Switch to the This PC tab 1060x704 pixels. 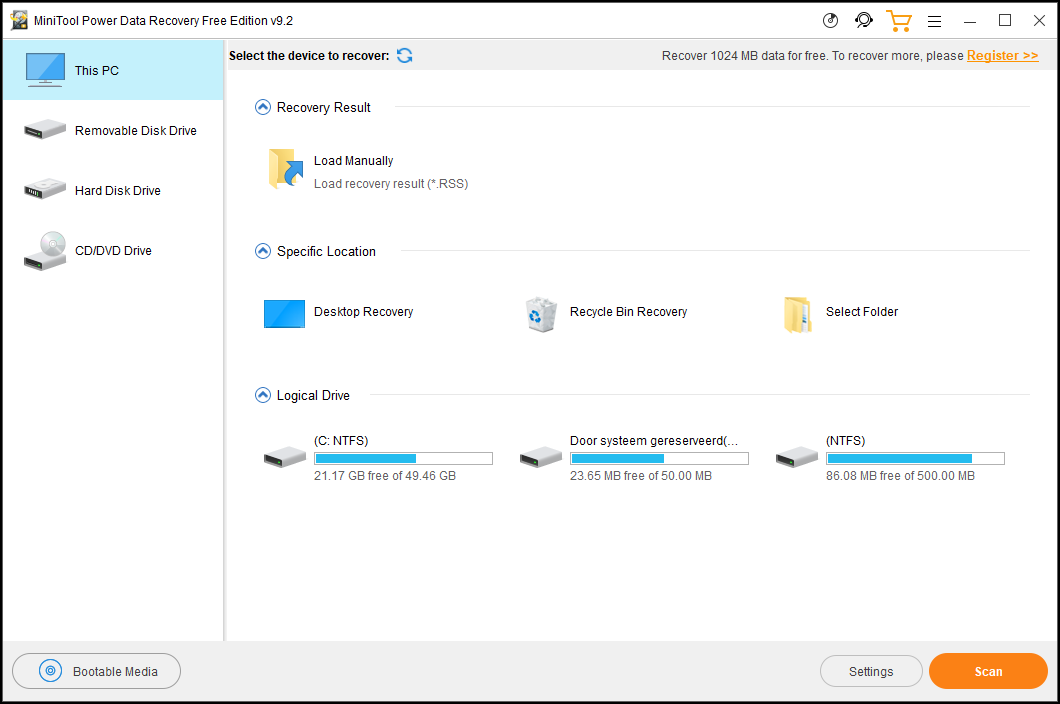(113, 70)
